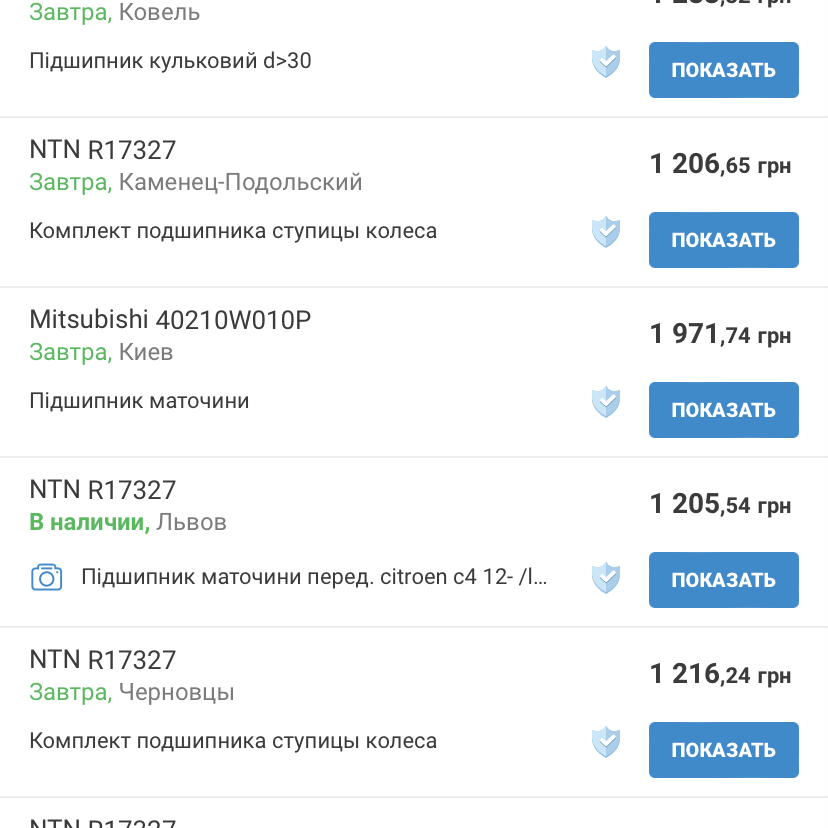Click shield icon on Львов NTN listing
The height and width of the screenshot is (828, 828).
click(x=606, y=578)
